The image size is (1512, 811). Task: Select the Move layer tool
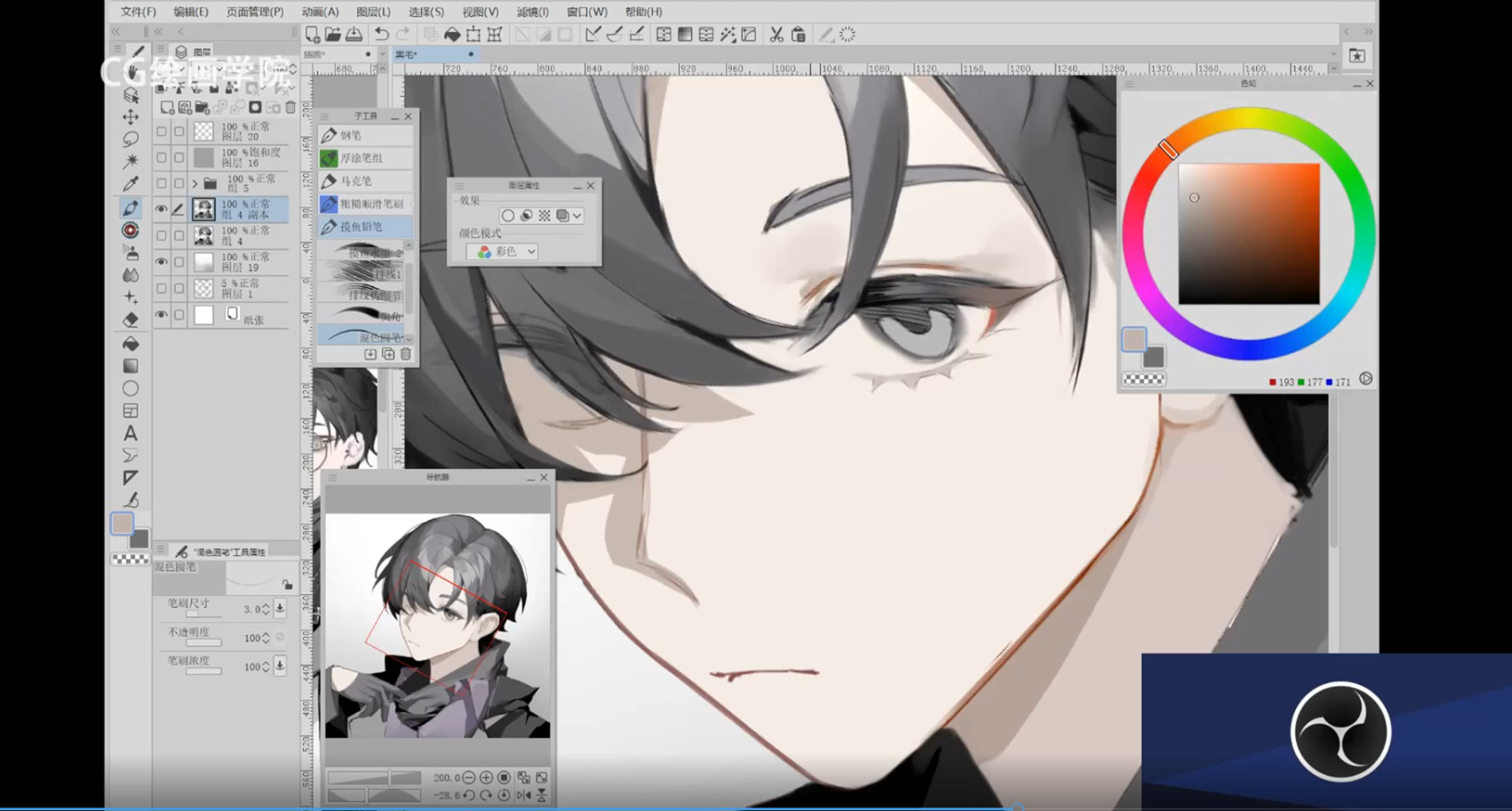[x=131, y=117]
